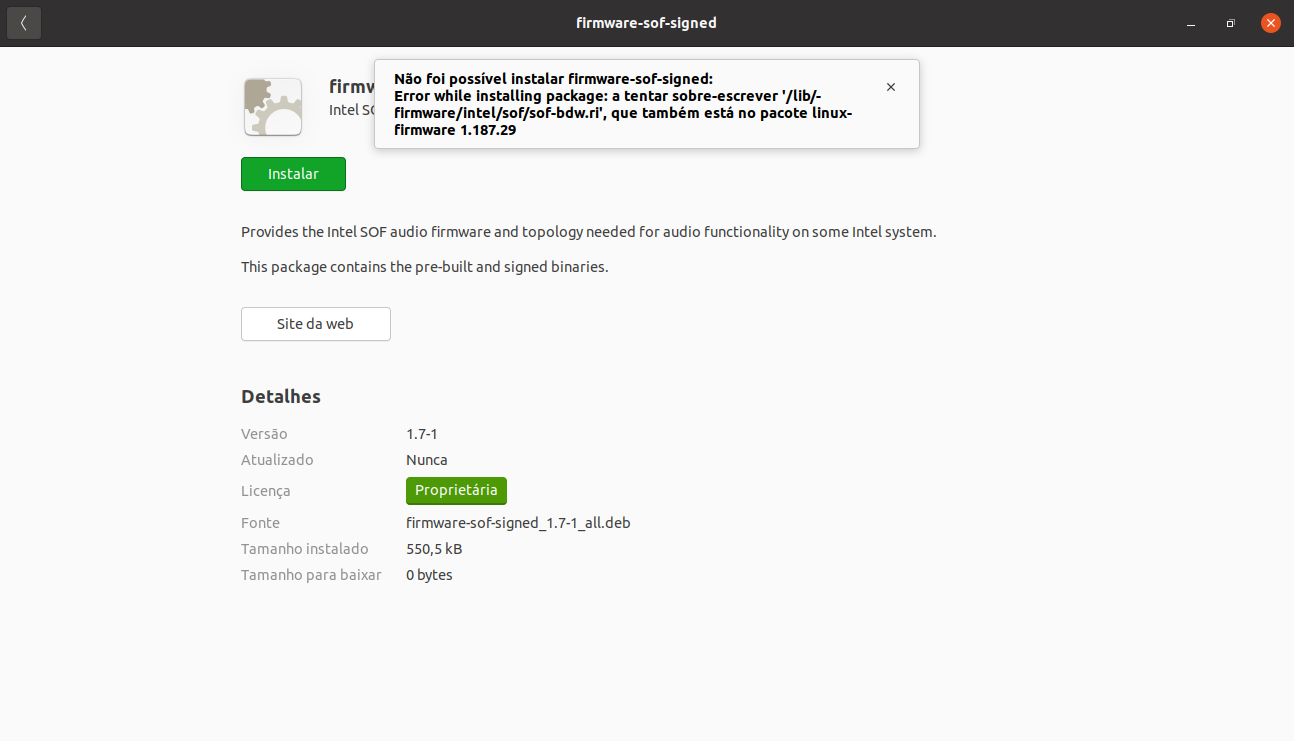
Task: Click the installed size 550,5 kB
Action: tap(434, 549)
